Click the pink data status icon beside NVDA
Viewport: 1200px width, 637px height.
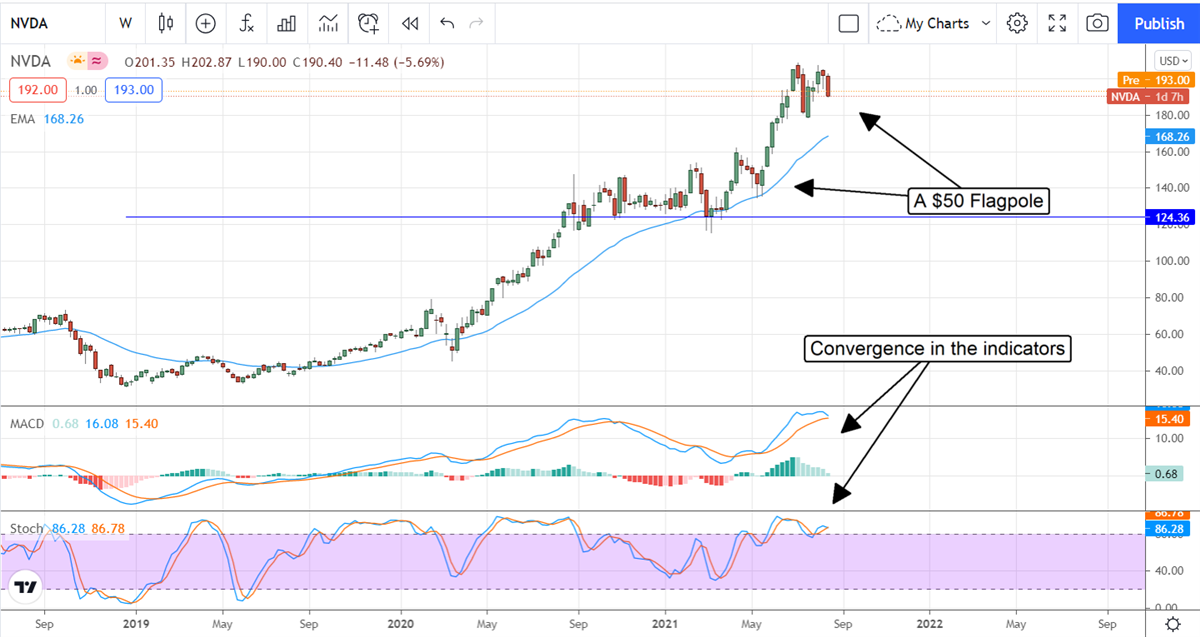click(x=98, y=62)
